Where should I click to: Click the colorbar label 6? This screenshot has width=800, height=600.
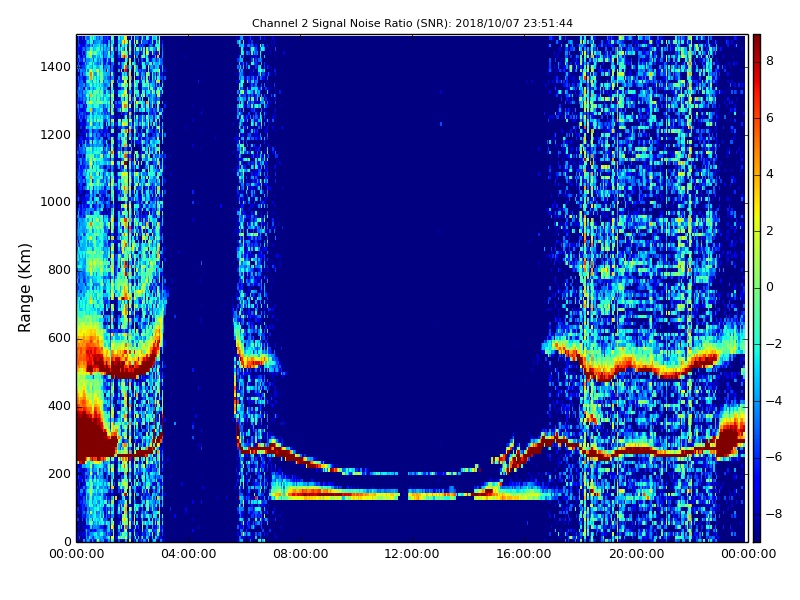click(770, 118)
